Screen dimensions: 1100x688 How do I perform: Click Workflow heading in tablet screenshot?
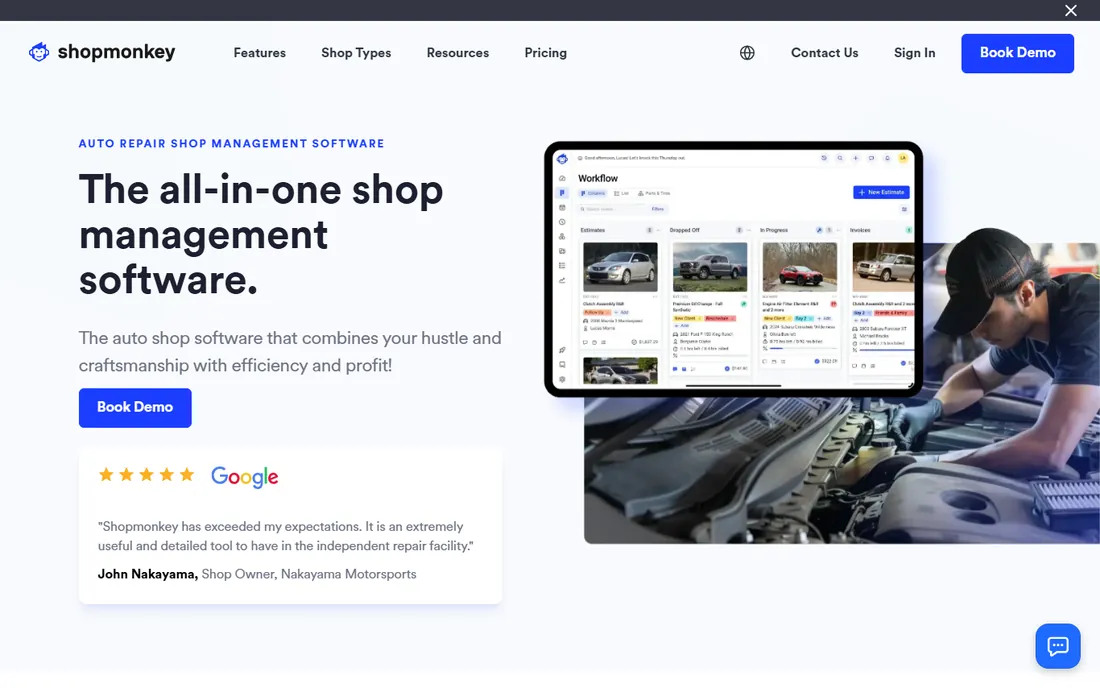(x=598, y=178)
